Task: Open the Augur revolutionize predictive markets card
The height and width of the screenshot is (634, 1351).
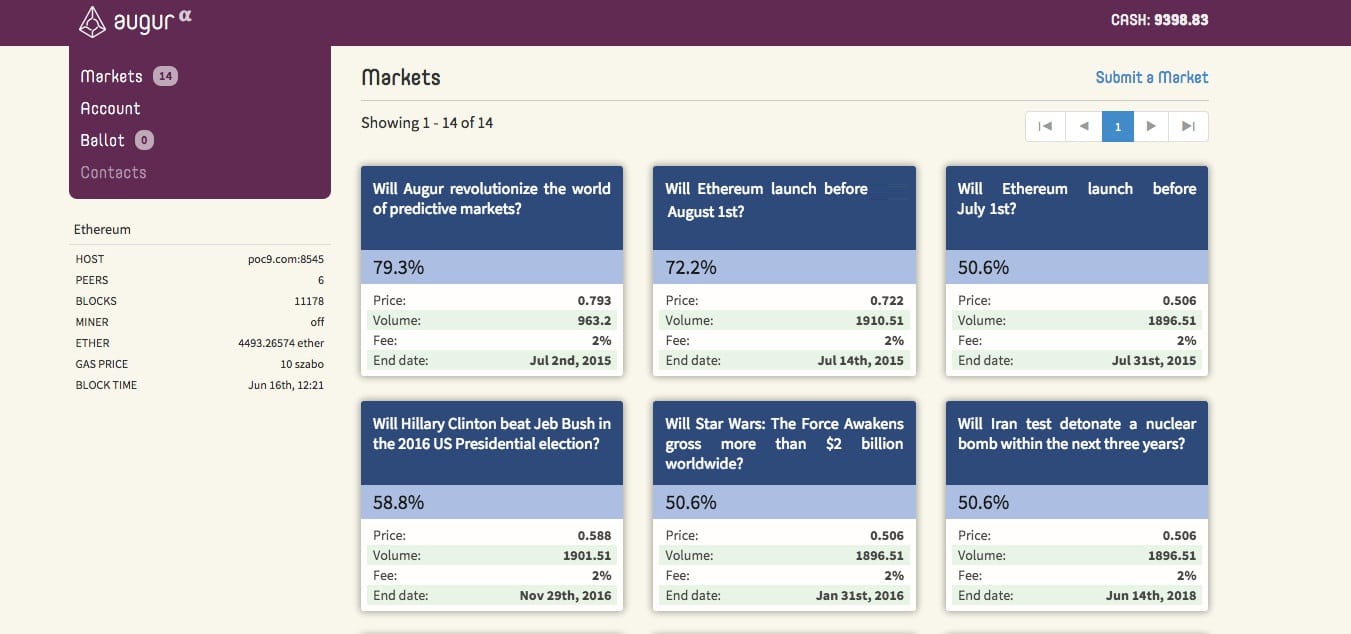Action: (491, 199)
